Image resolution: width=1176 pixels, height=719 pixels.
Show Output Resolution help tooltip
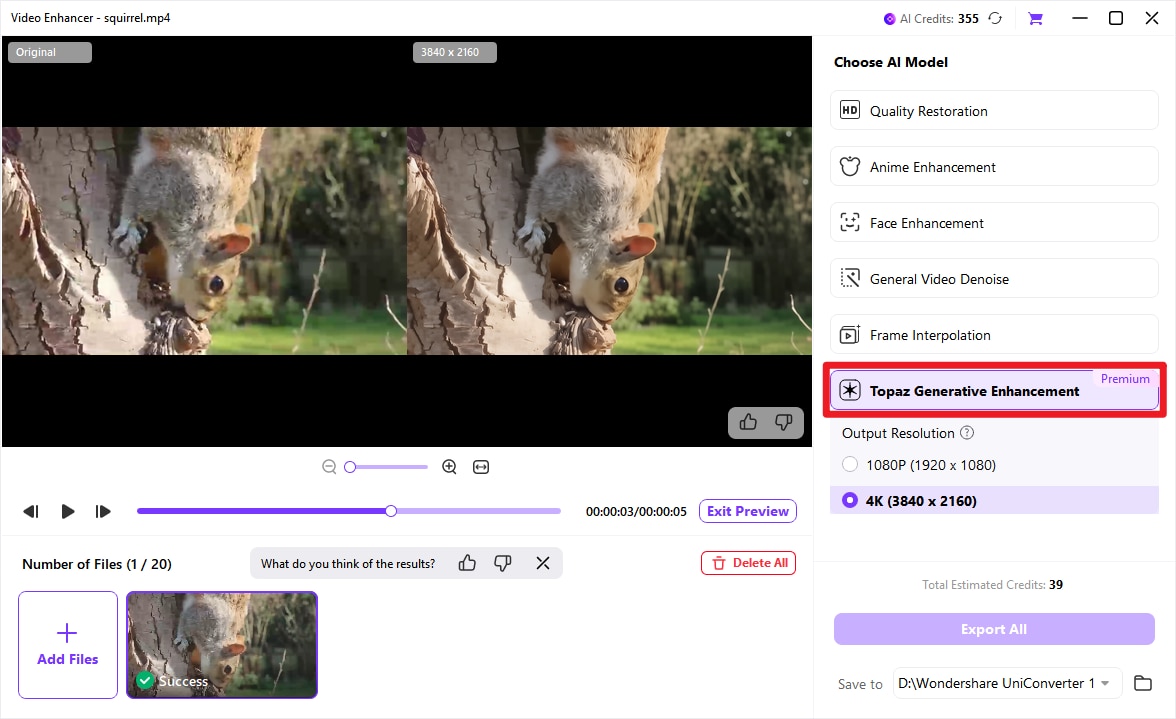(x=968, y=433)
